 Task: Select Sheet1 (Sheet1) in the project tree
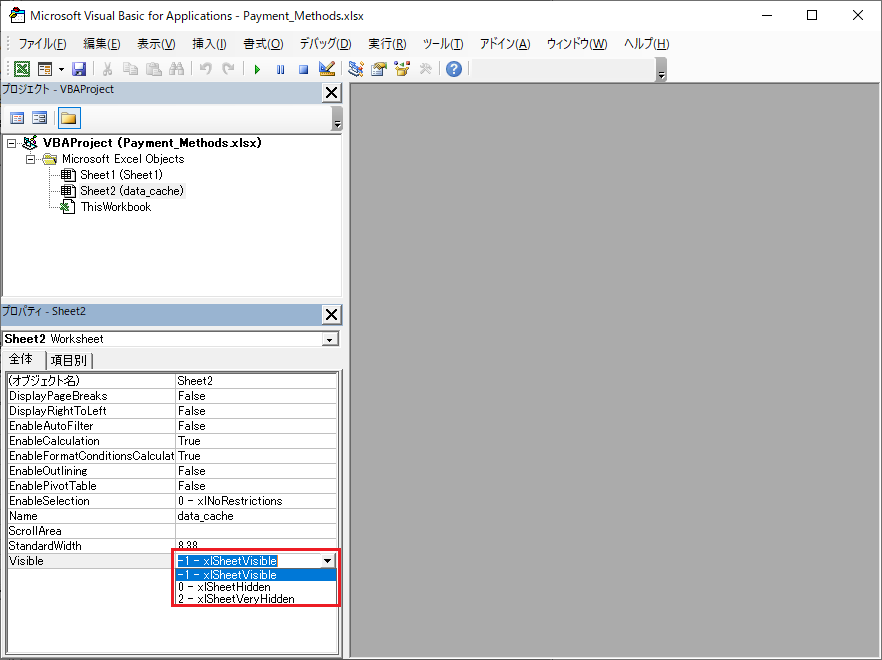[121, 175]
